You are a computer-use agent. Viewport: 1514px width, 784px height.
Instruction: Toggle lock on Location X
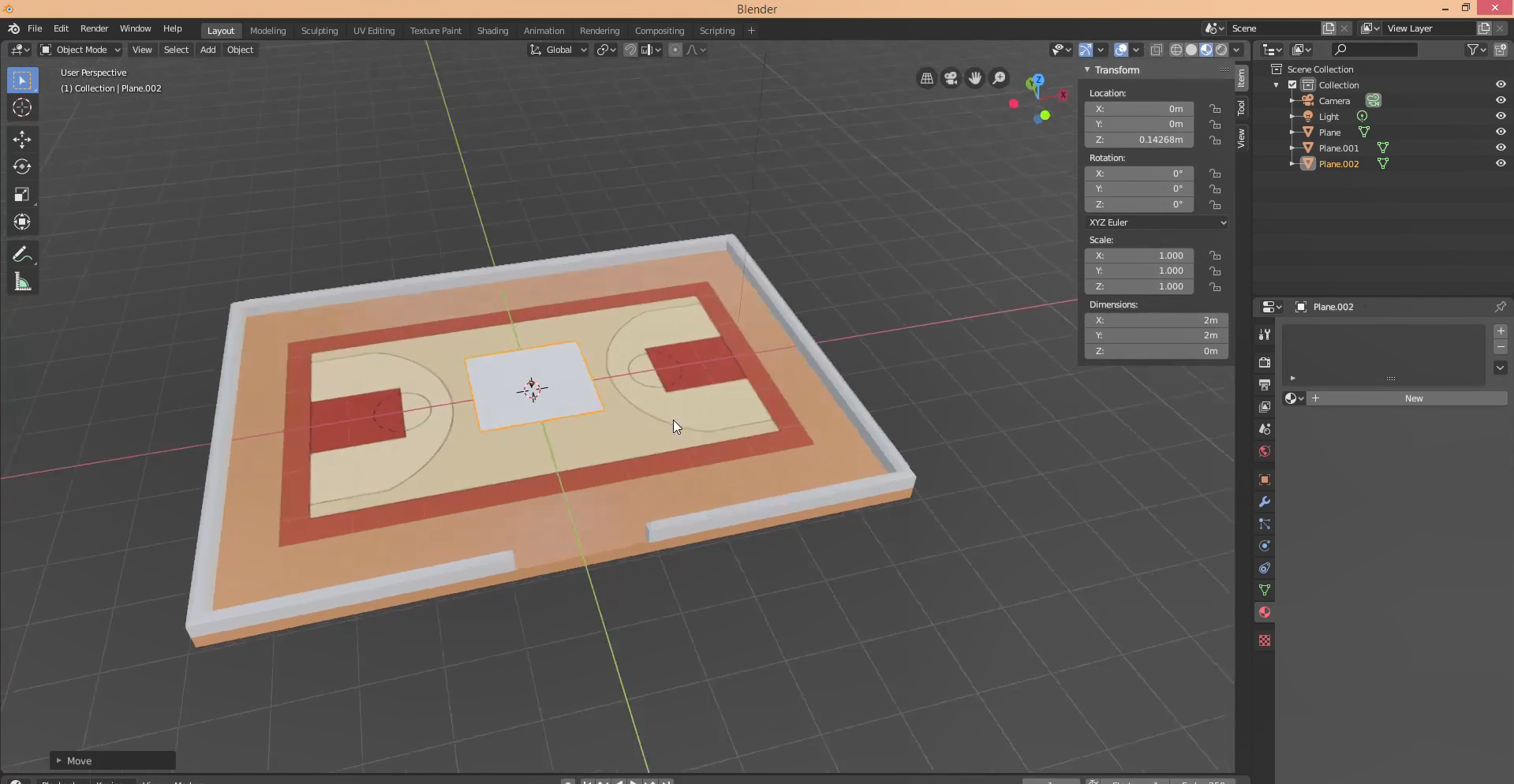1216,109
